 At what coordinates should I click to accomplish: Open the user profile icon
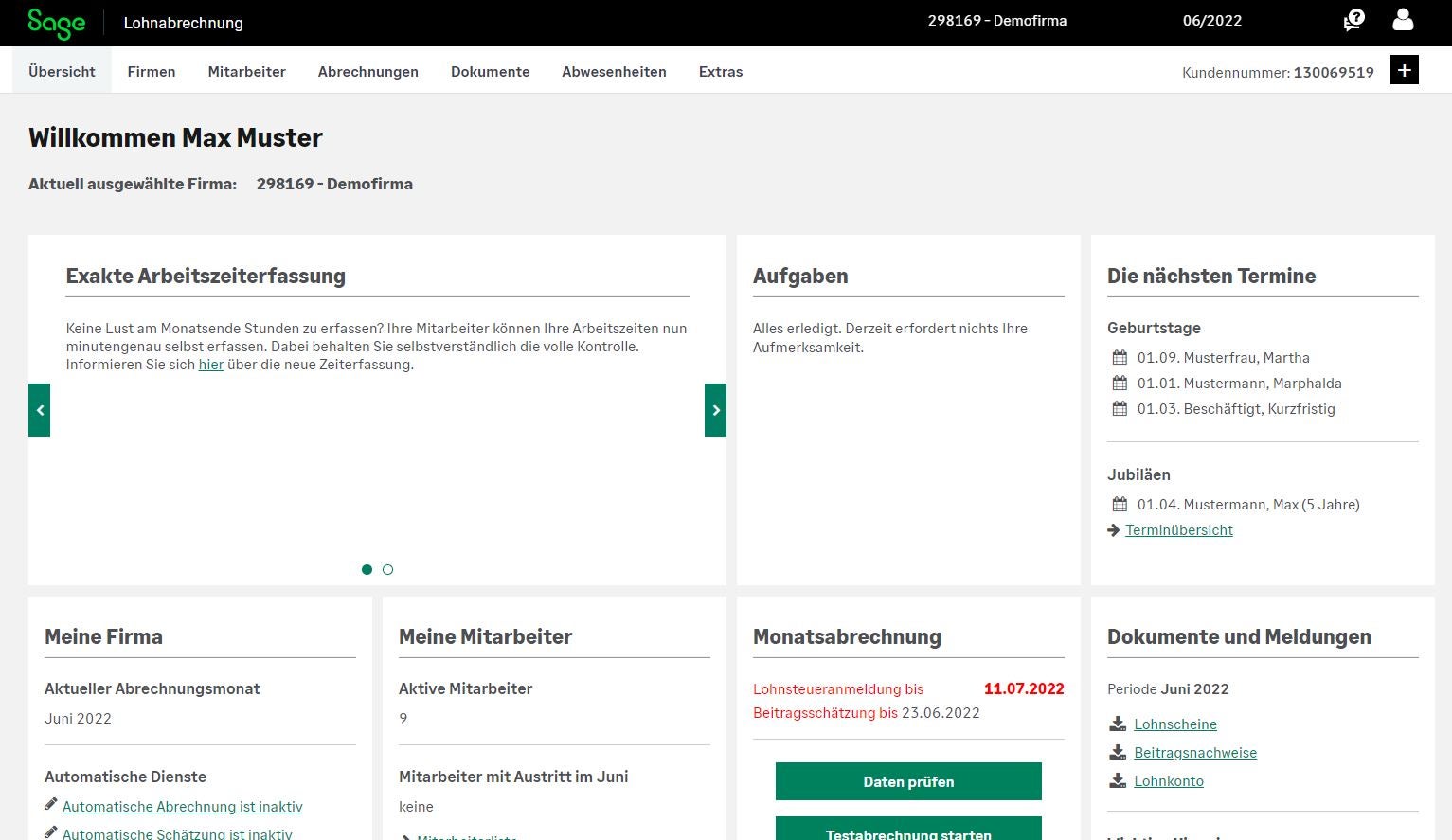click(1403, 21)
